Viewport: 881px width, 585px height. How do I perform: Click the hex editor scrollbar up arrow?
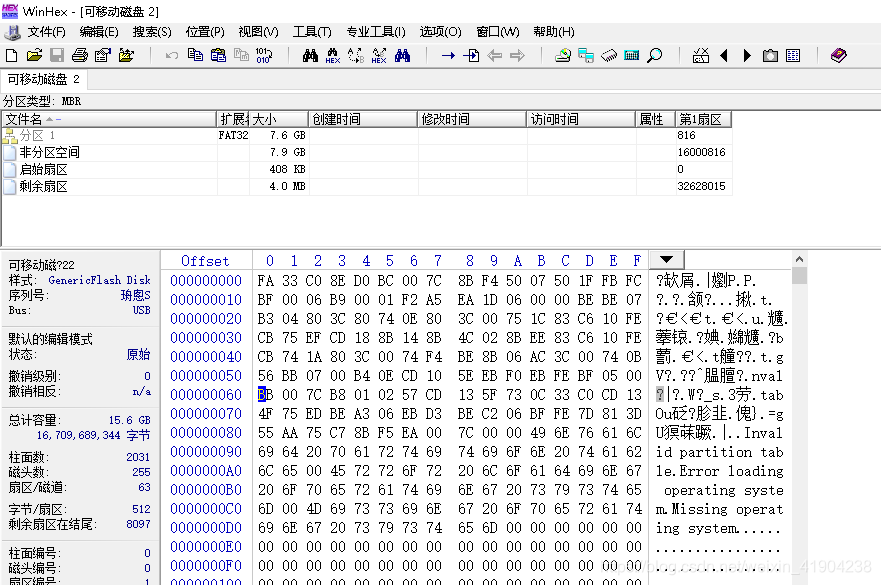pyautogui.click(x=800, y=259)
